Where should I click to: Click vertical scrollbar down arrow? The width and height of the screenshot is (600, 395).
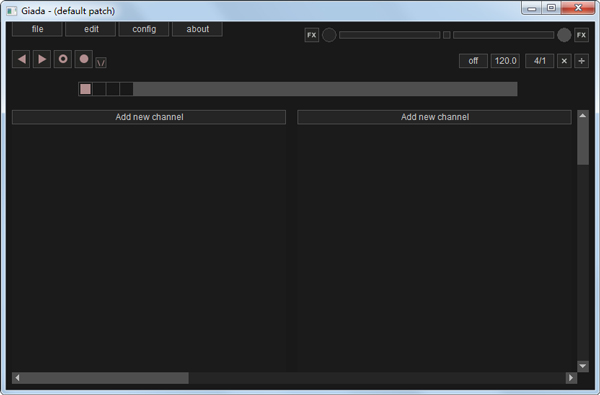click(x=583, y=366)
